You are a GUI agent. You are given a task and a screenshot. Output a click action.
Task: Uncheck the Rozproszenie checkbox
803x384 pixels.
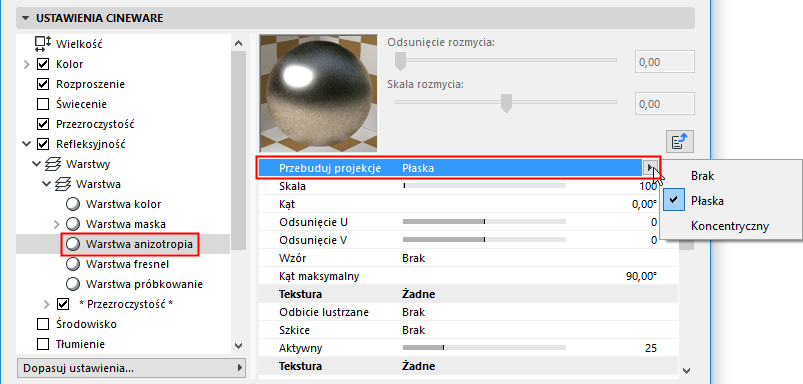click(x=43, y=84)
